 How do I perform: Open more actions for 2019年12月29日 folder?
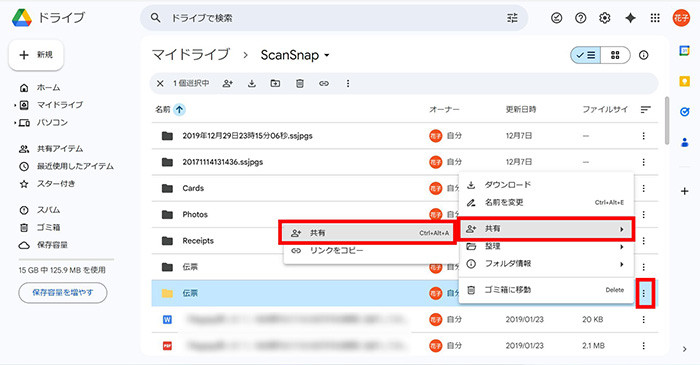643,136
